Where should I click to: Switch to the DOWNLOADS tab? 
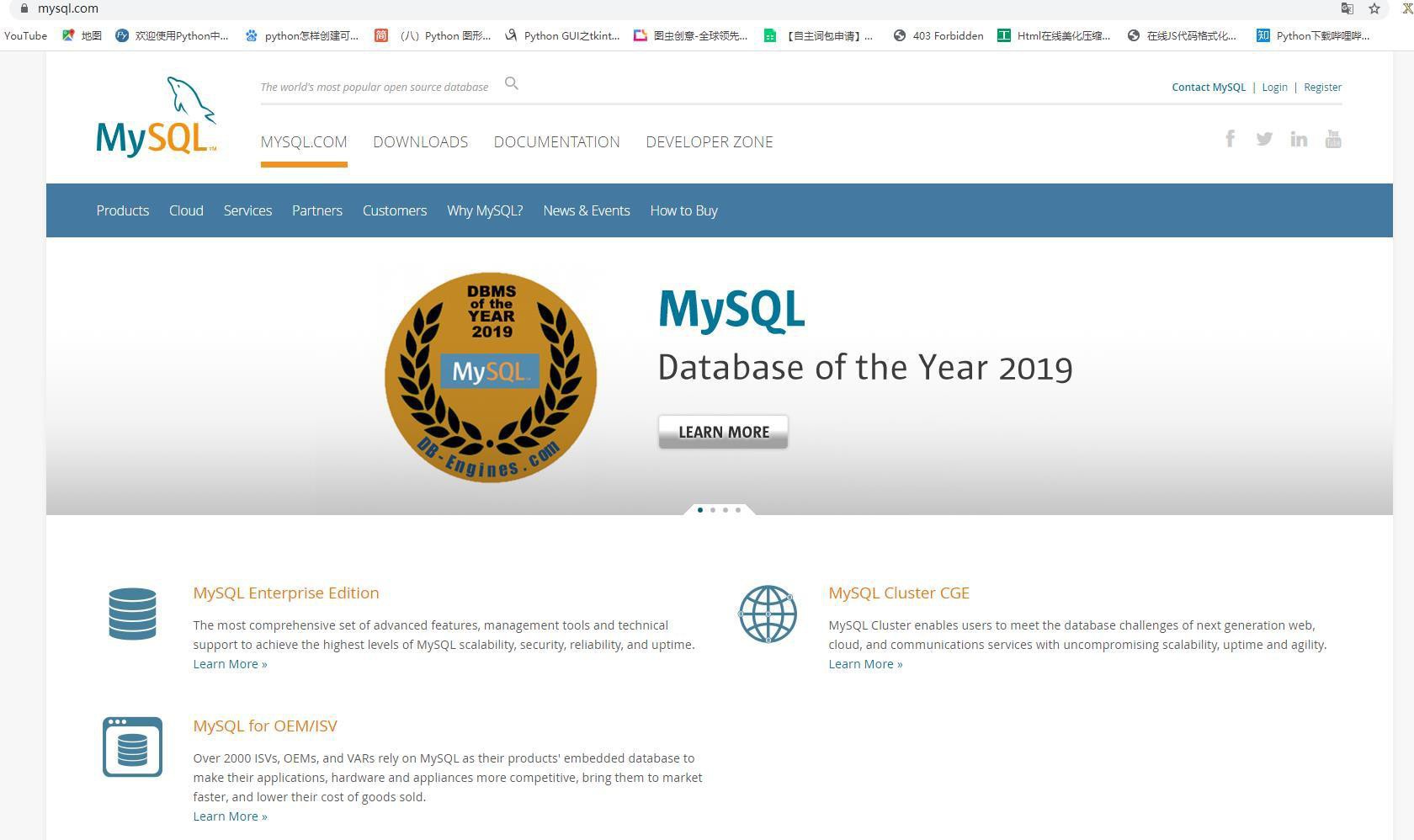click(x=420, y=141)
